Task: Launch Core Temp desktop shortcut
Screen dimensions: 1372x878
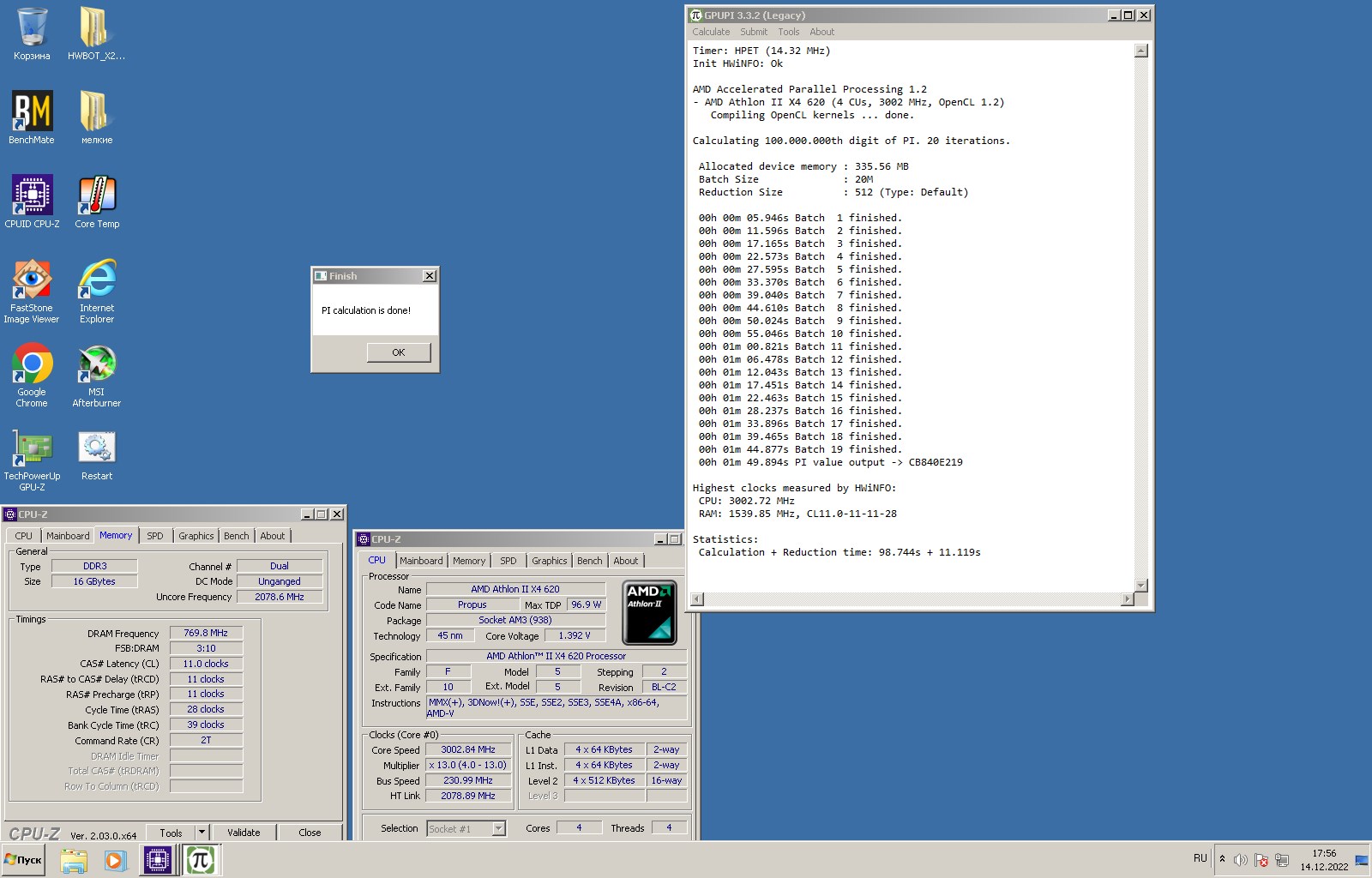Action: point(96,202)
